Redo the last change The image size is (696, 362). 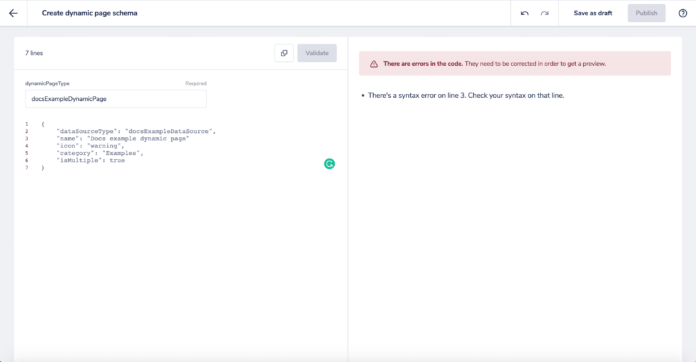tap(545, 13)
